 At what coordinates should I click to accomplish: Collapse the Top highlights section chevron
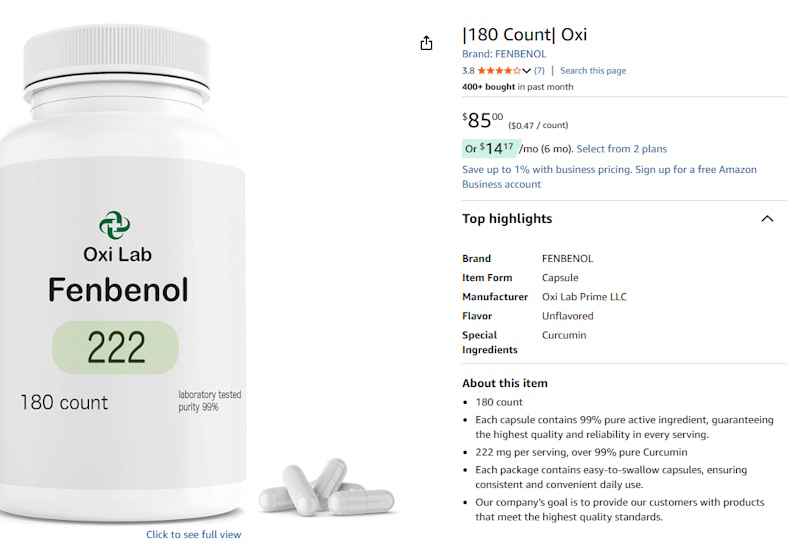point(767,219)
